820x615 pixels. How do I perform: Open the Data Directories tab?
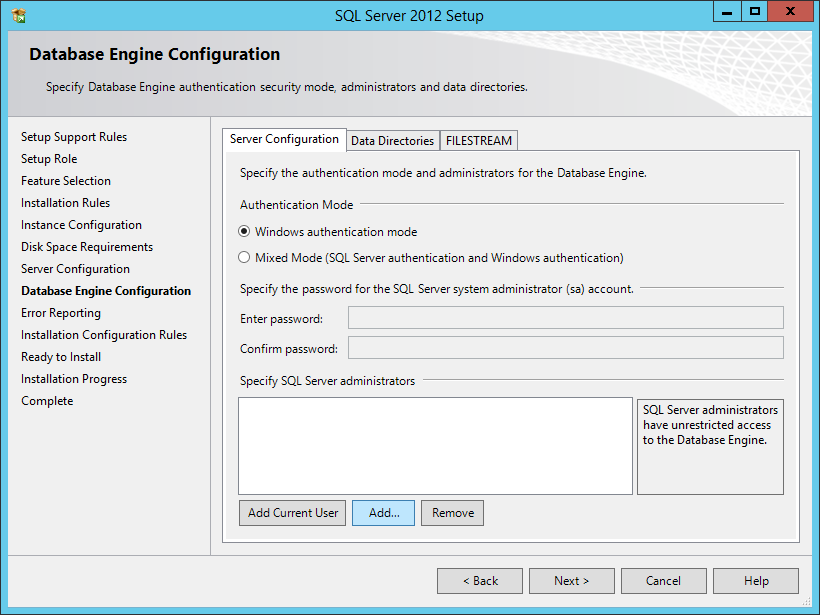coord(393,141)
